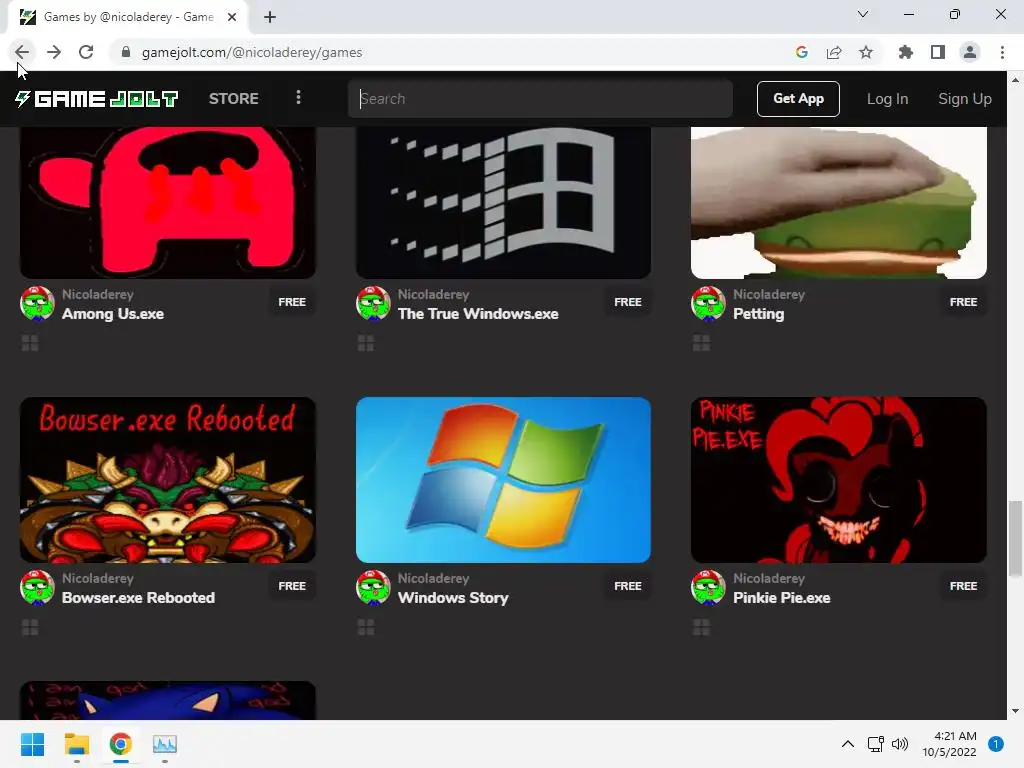Click Windows platform icon under Windows Story

[366, 628]
